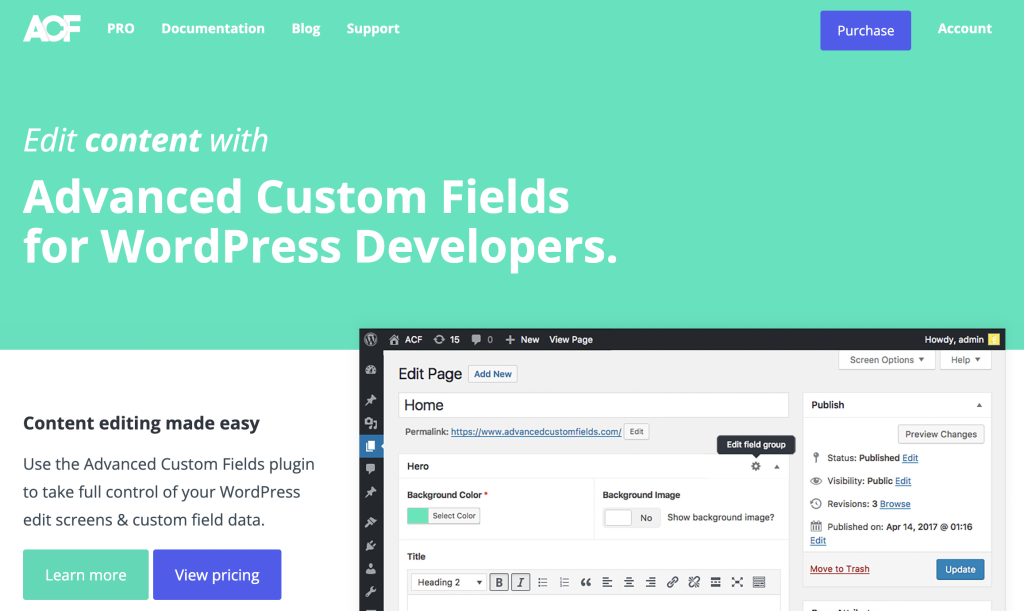Click inside the Title editor text area
This screenshot has height=611, width=1024.
click(x=593, y=603)
